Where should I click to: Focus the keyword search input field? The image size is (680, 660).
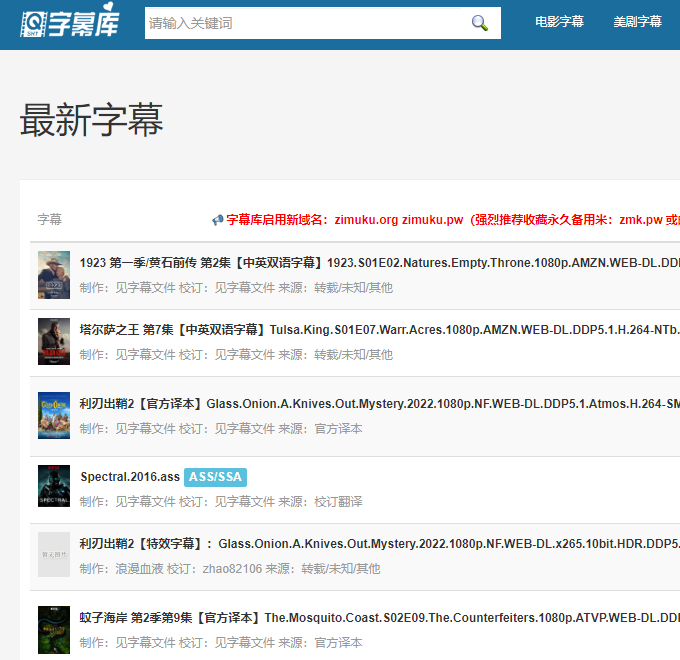click(x=300, y=23)
